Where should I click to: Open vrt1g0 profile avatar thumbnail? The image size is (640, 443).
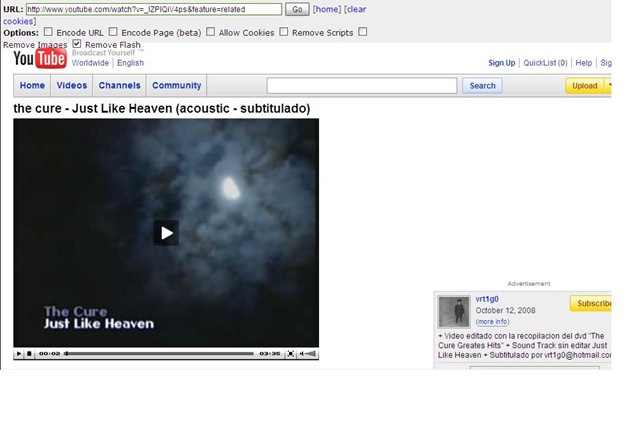point(454,312)
